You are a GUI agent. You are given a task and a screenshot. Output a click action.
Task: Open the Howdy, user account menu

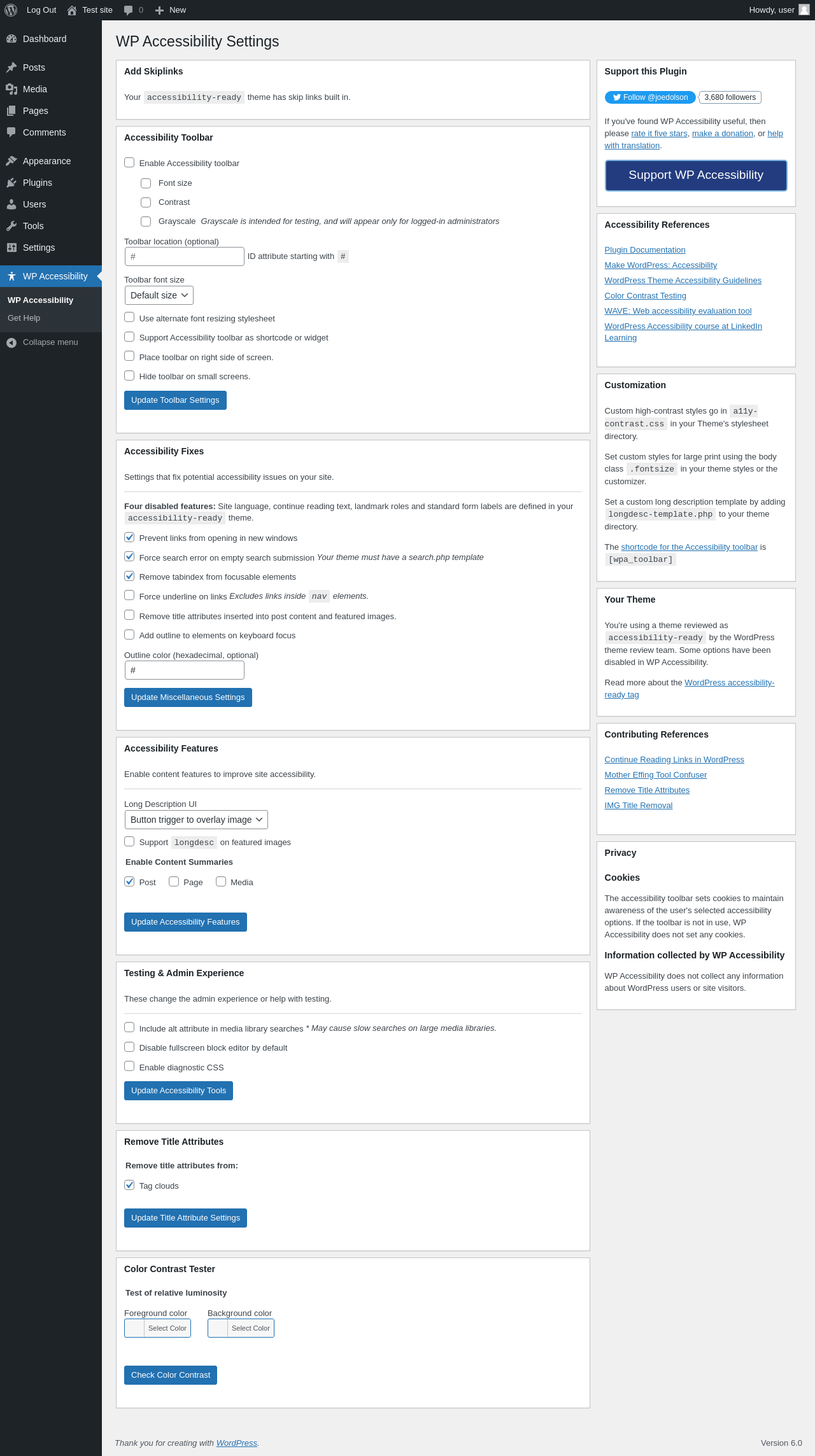point(778,10)
